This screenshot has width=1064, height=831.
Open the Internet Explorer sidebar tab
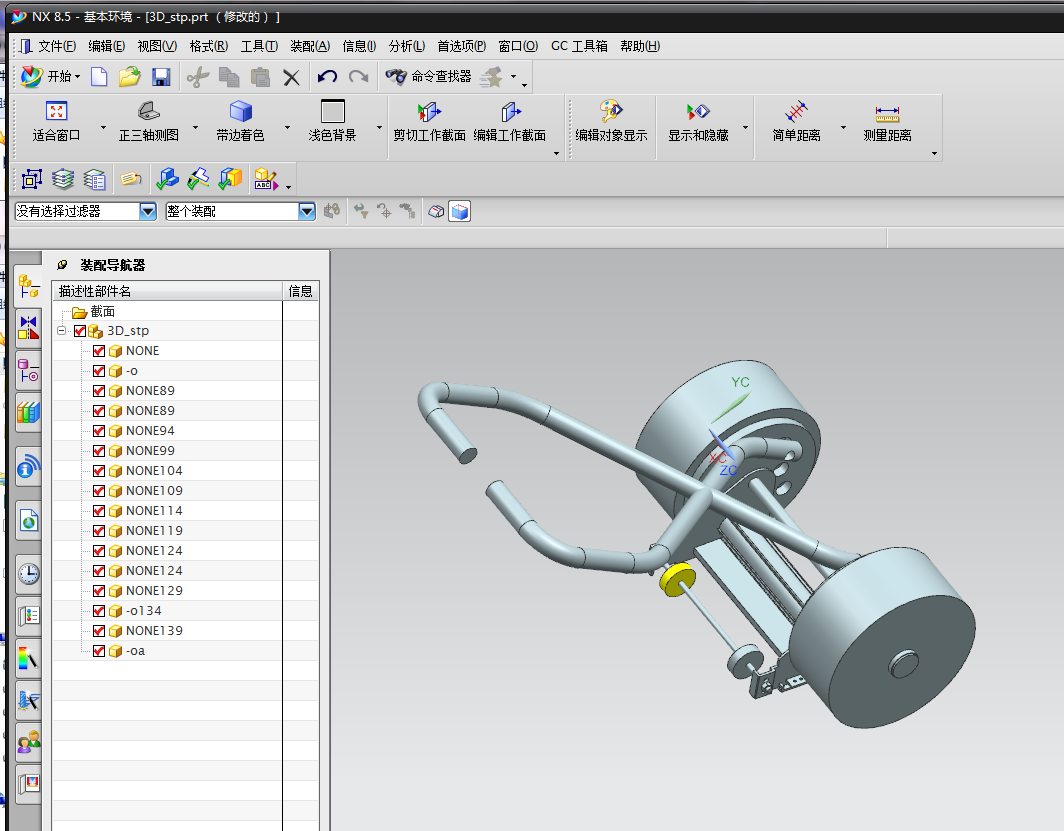point(28,522)
